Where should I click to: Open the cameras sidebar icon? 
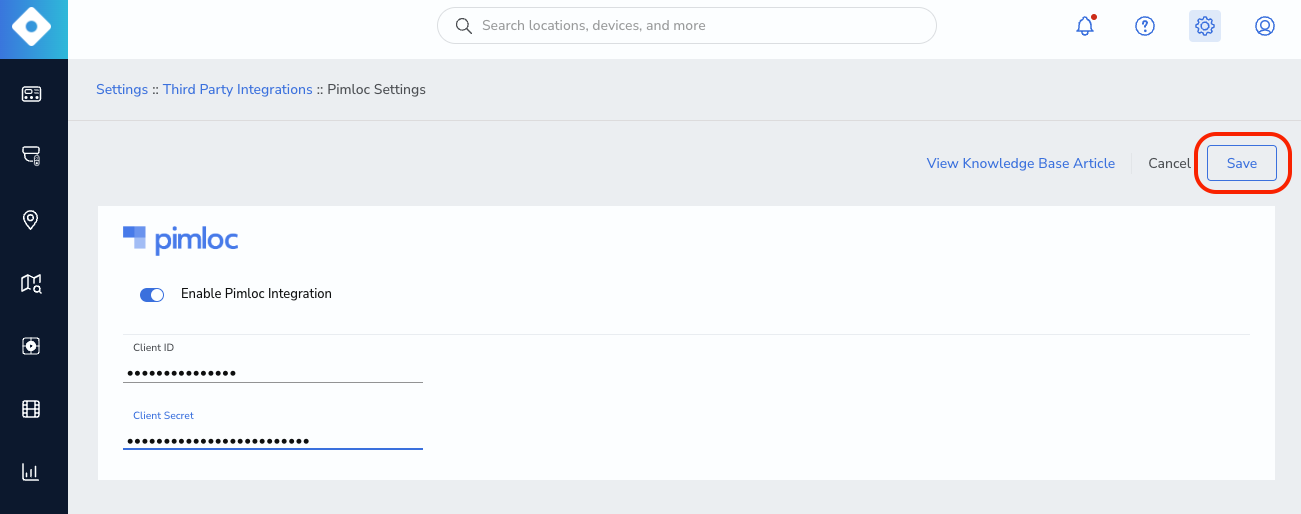click(31, 156)
